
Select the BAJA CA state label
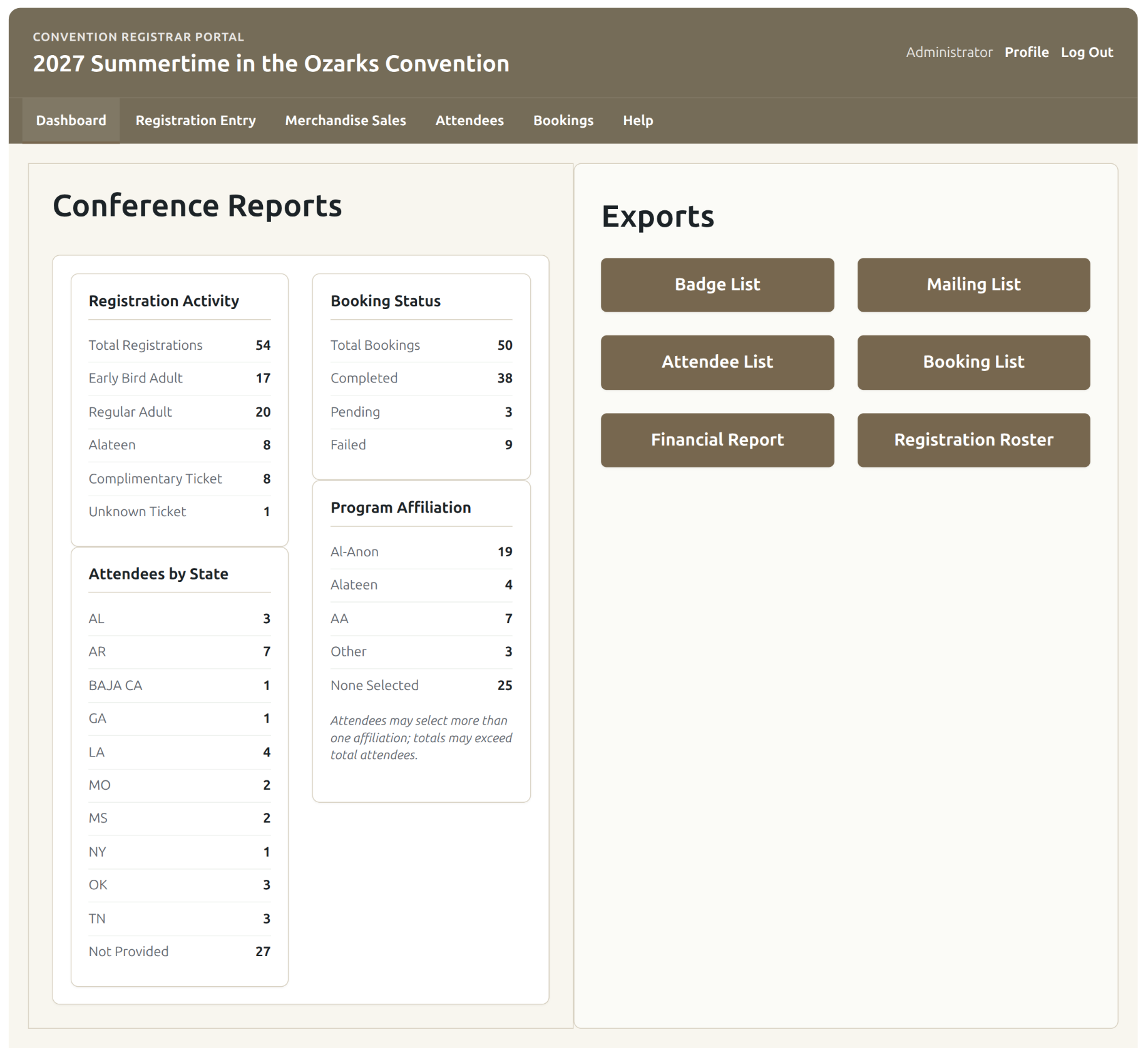point(115,686)
